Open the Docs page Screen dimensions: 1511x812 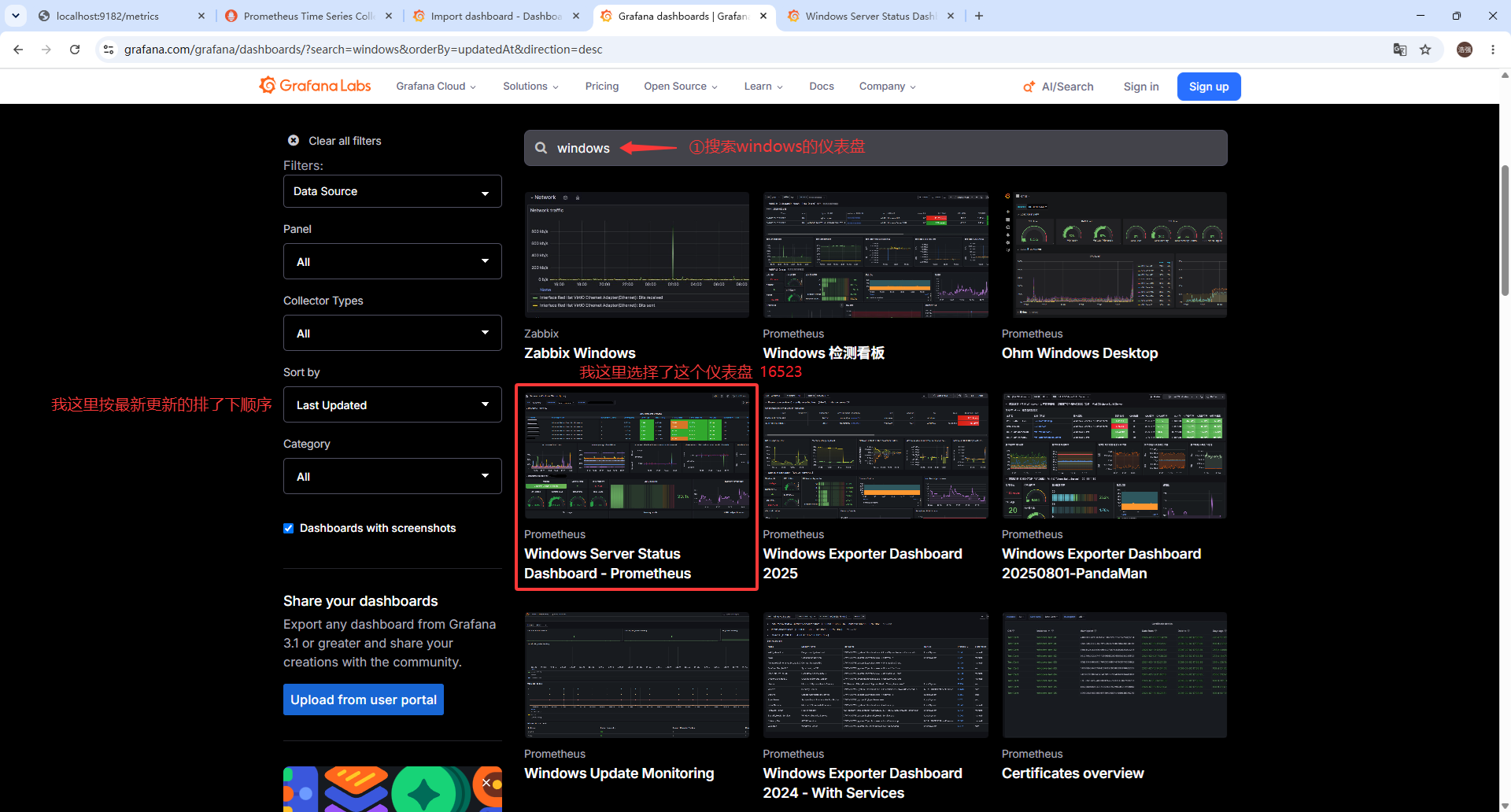pos(822,87)
